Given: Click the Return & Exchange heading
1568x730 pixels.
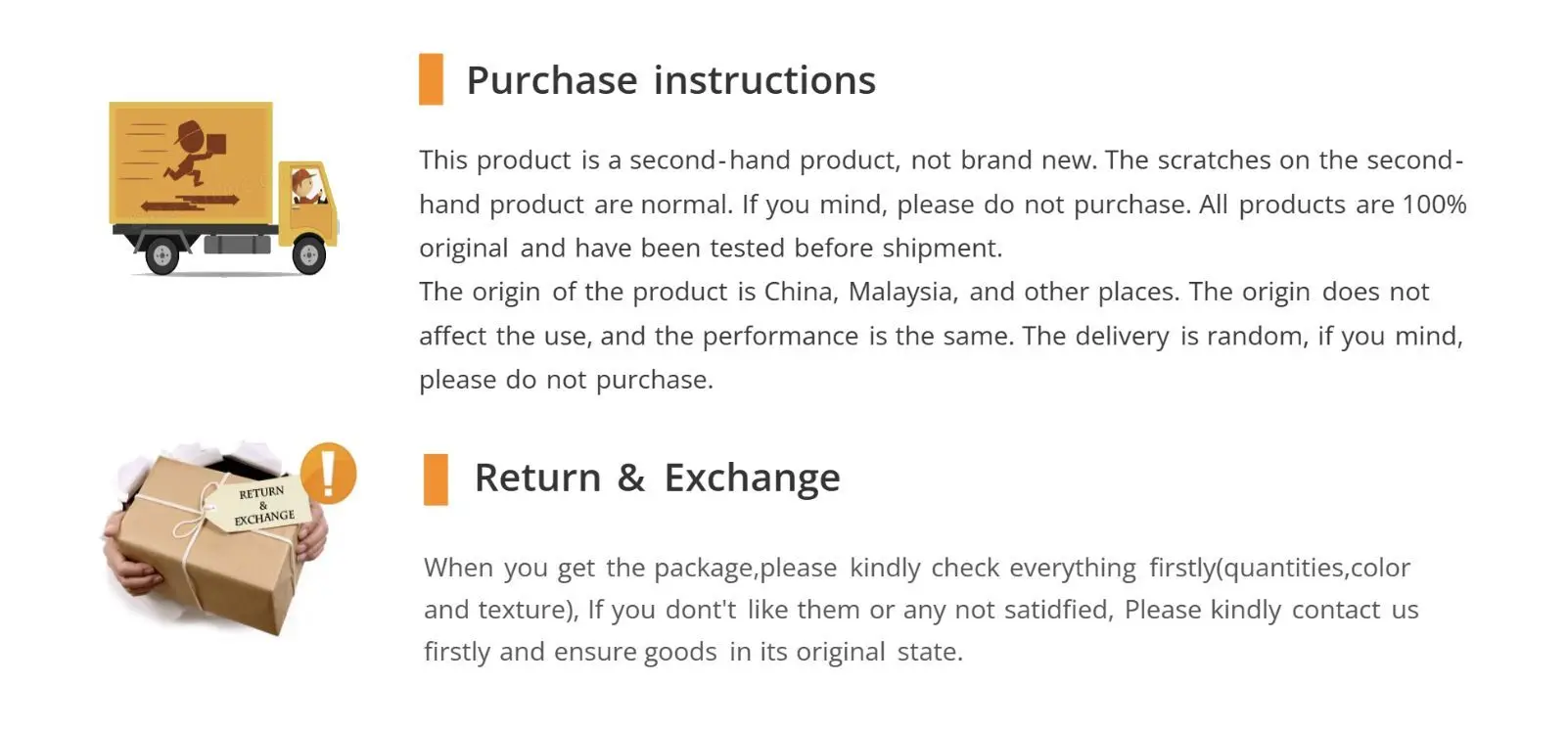Looking at the screenshot, I should pyautogui.click(x=657, y=478).
